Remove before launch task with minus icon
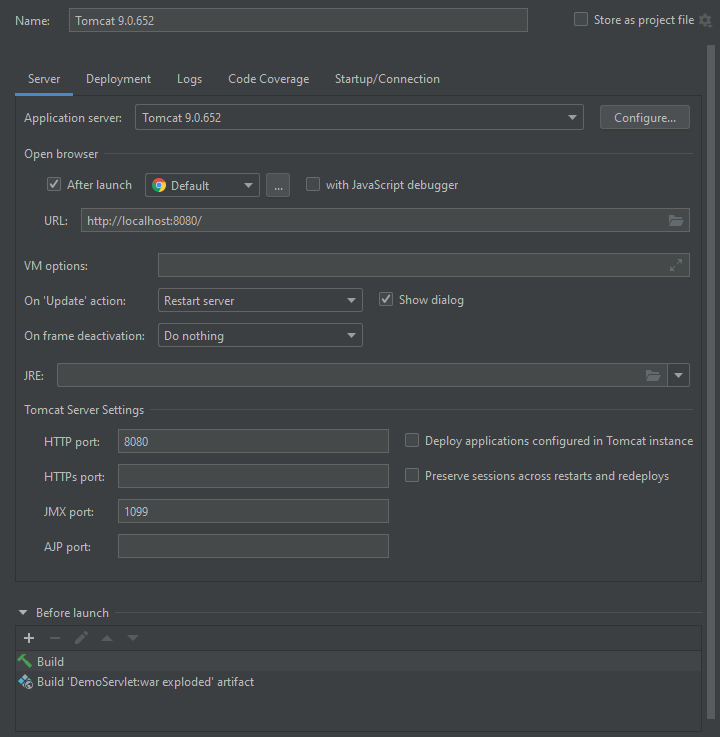Image resolution: width=720 pixels, height=737 pixels. pos(55,638)
